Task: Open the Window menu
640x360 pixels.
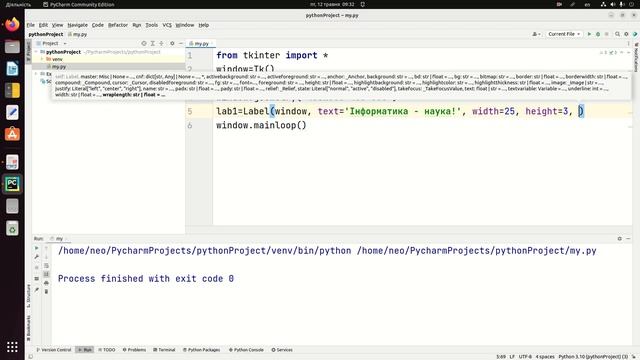Action: pos(185,25)
